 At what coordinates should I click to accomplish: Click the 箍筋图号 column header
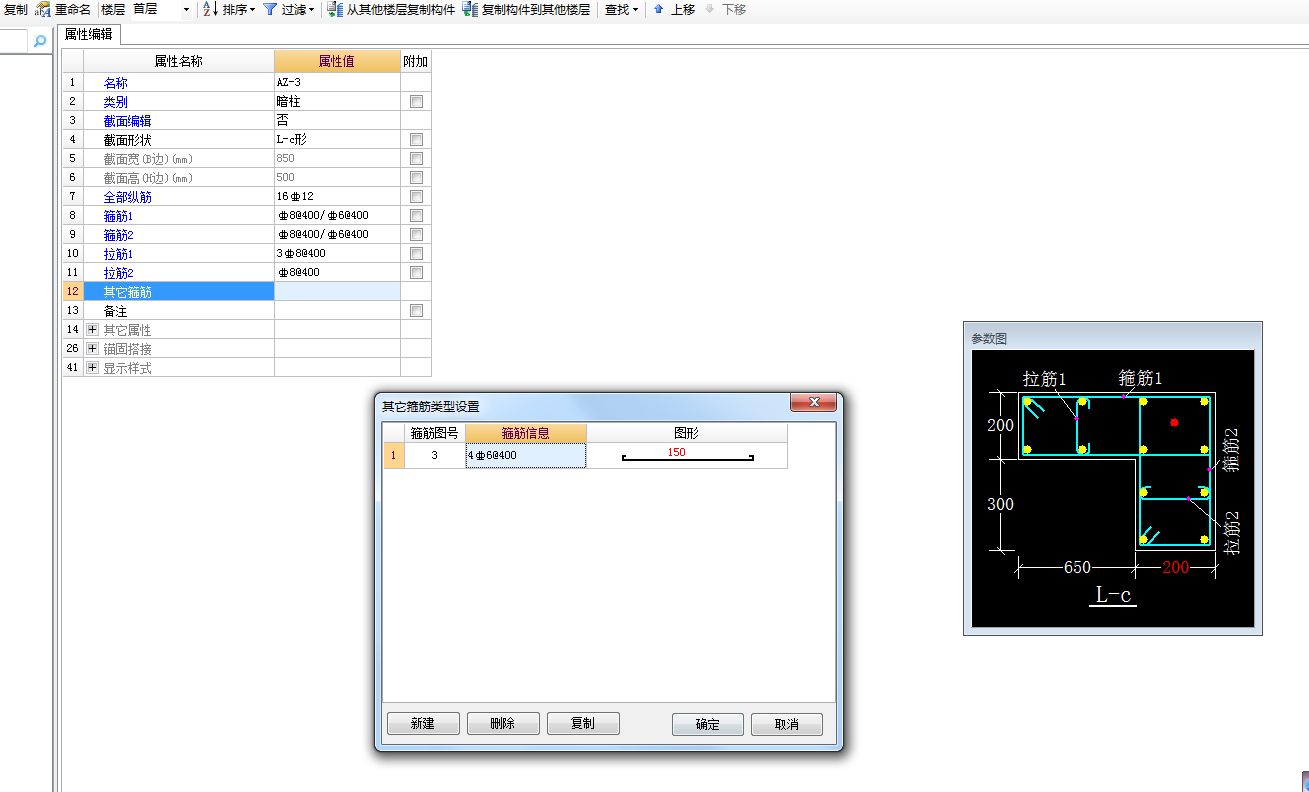[x=435, y=433]
